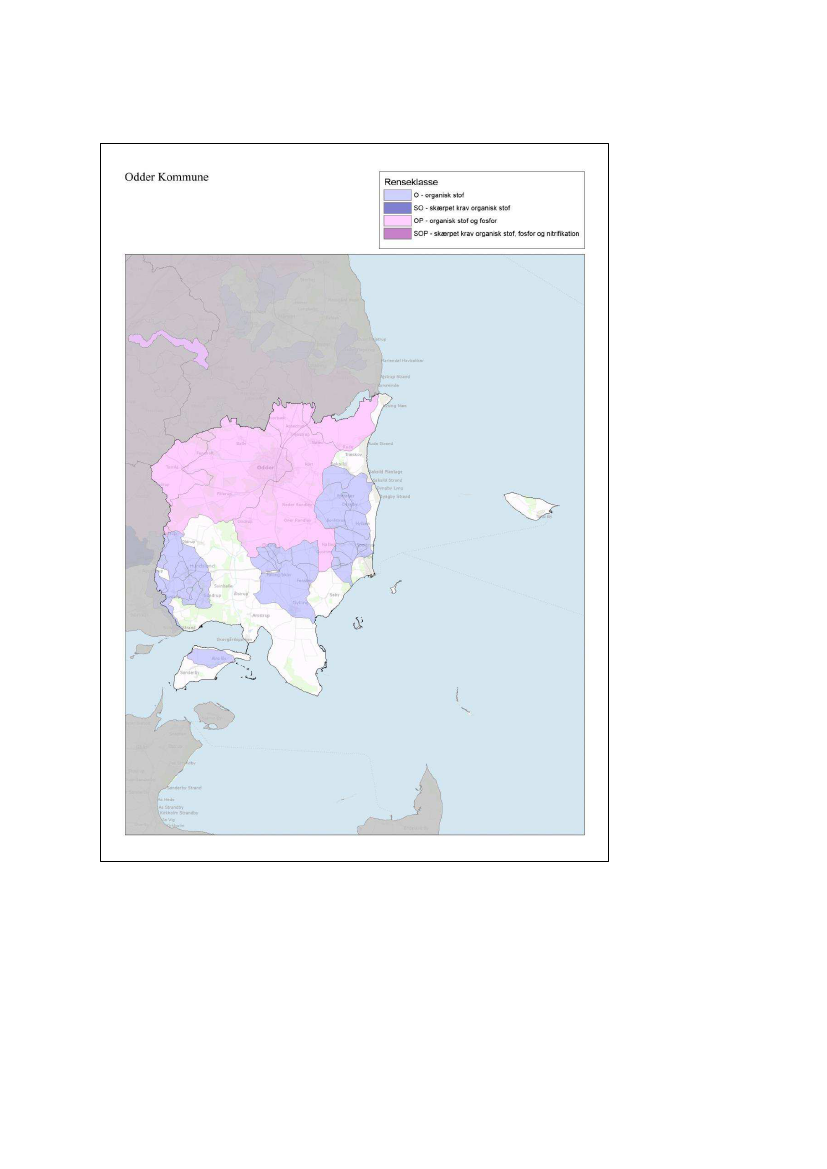
Task: Click legend text 'OP - organisk stof og fosfor'
Action: coord(455,221)
